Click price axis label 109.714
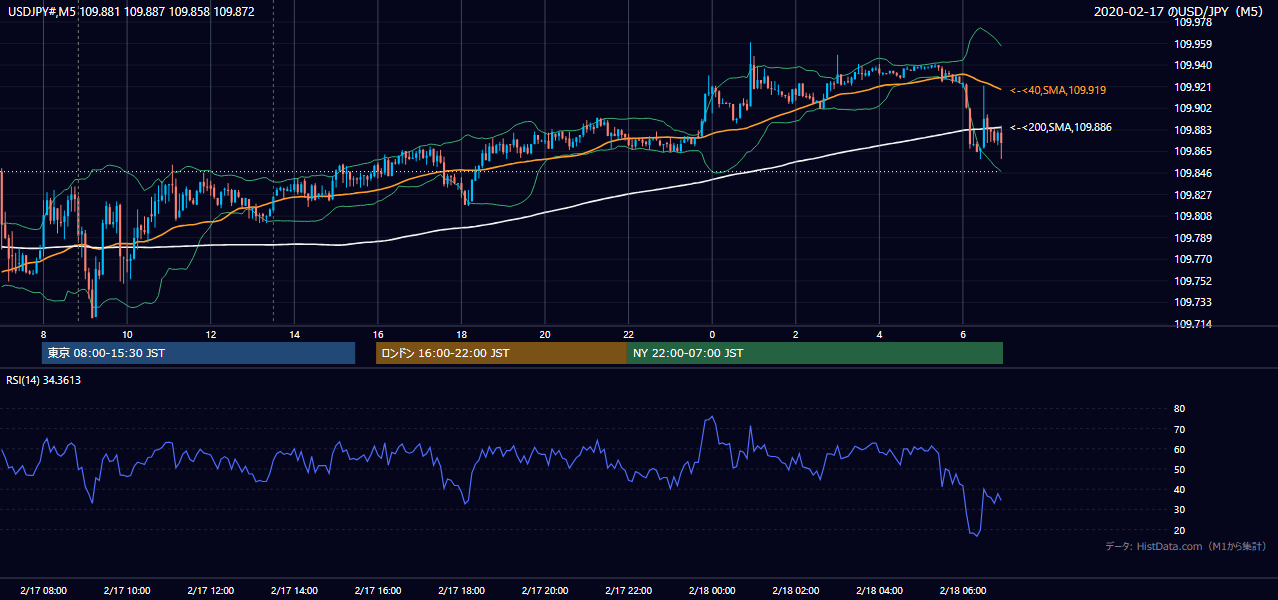 [x=1192, y=324]
